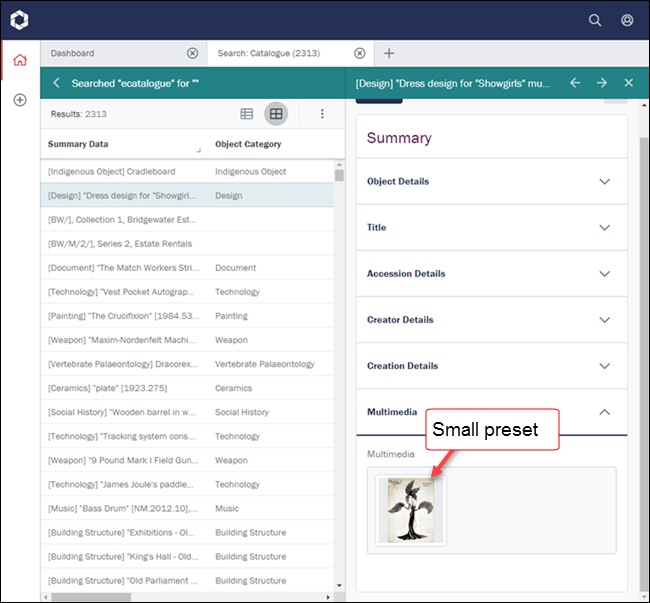The width and height of the screenshot is (650, 603).
Task: Add a new tab with the plus icon
Action: tap(389, 53)
